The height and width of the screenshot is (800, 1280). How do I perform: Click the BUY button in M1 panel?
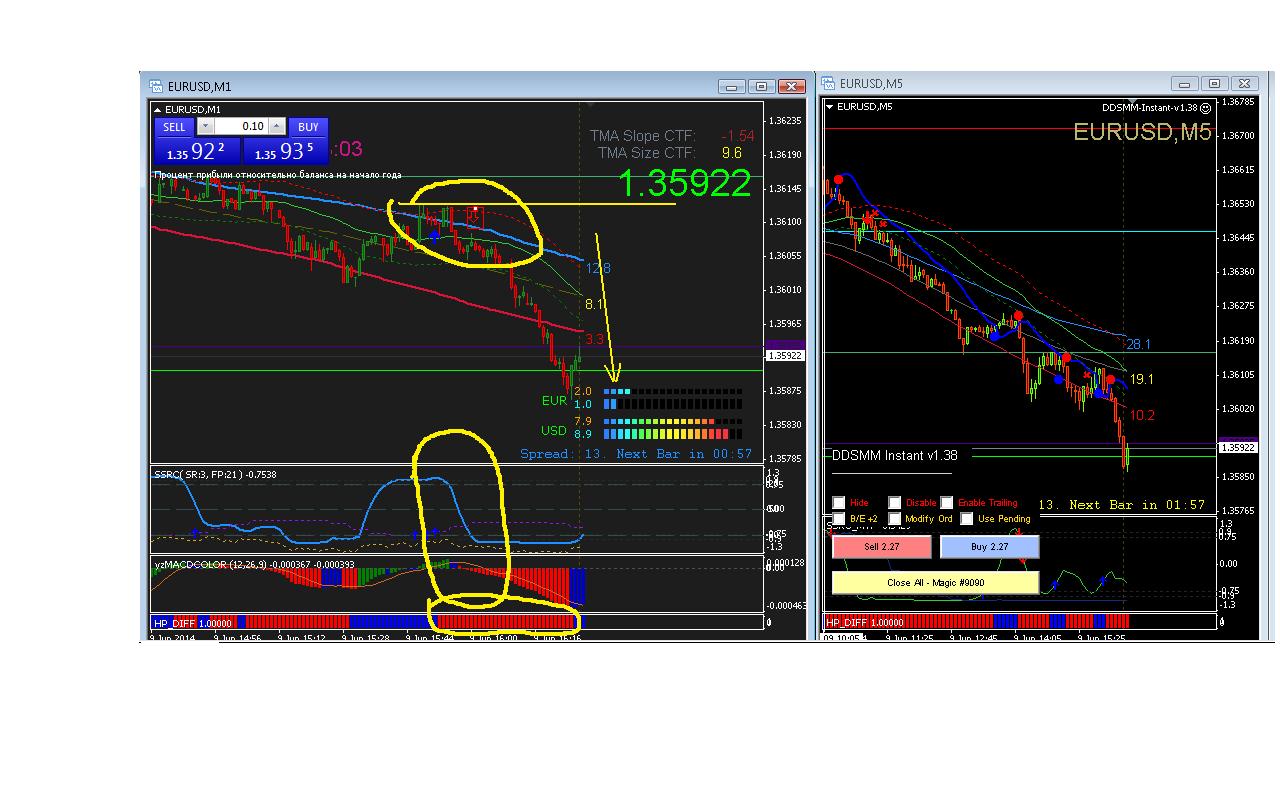pos(308,127)
